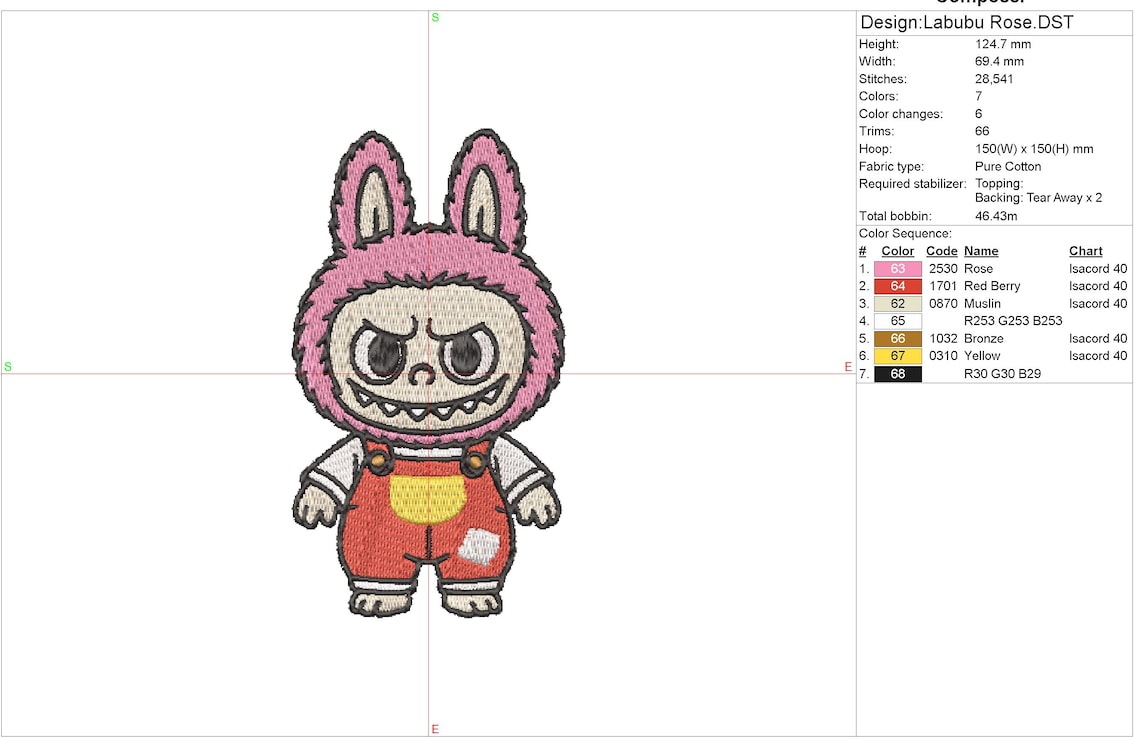This screenshot has height=737, width=1140.
Task: Click the green S marker on left edge
Action: (8, 366)
